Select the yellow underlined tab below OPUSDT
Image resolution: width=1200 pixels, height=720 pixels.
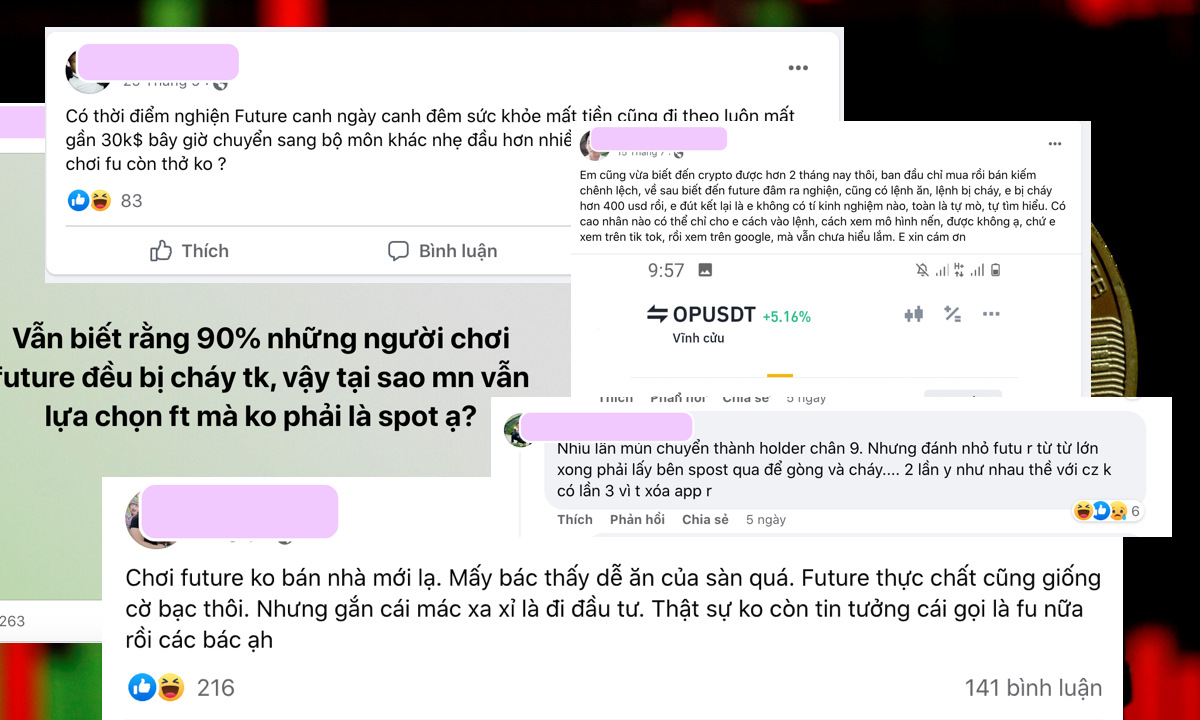(x=779, y=377)
